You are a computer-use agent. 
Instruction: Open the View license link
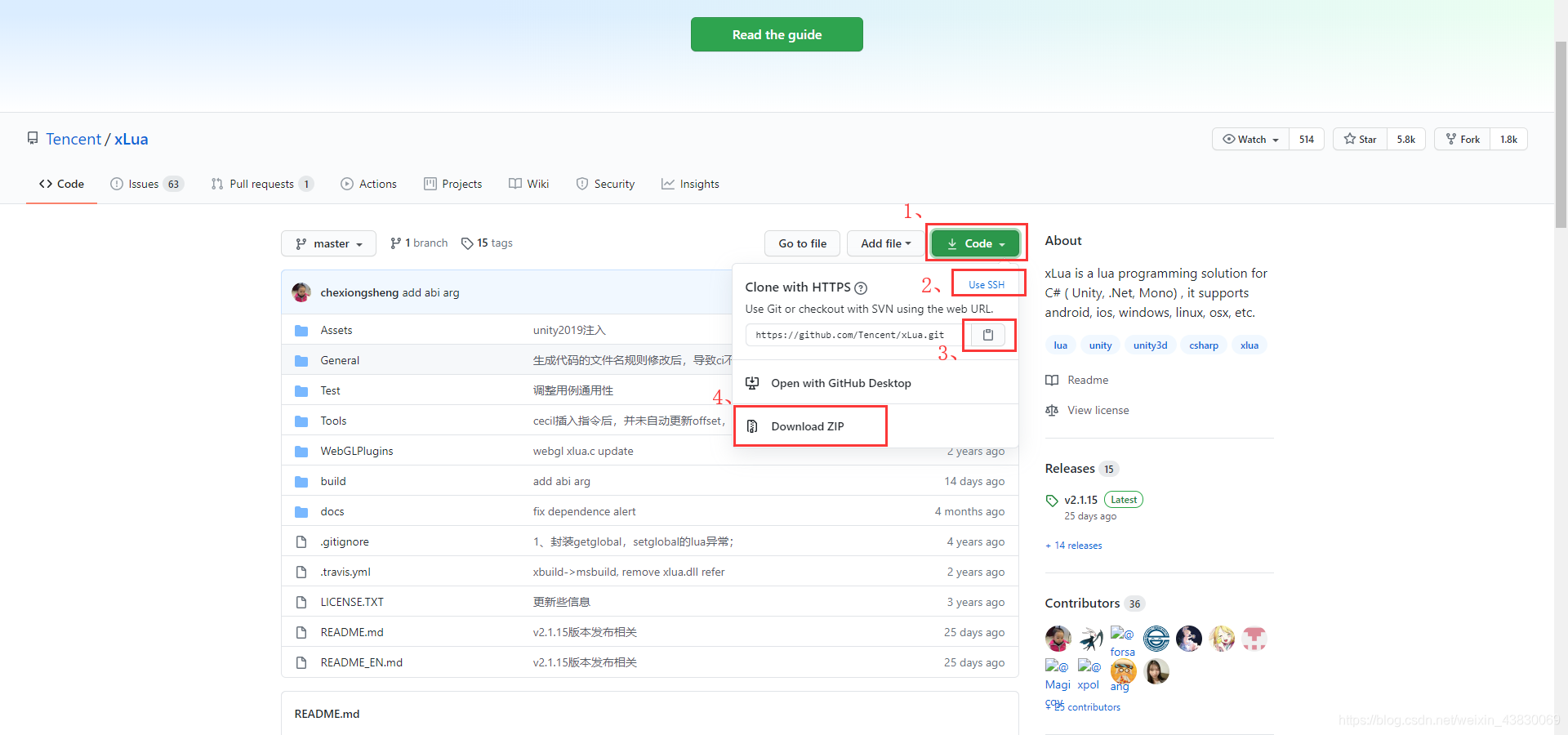click(1088, 411)
